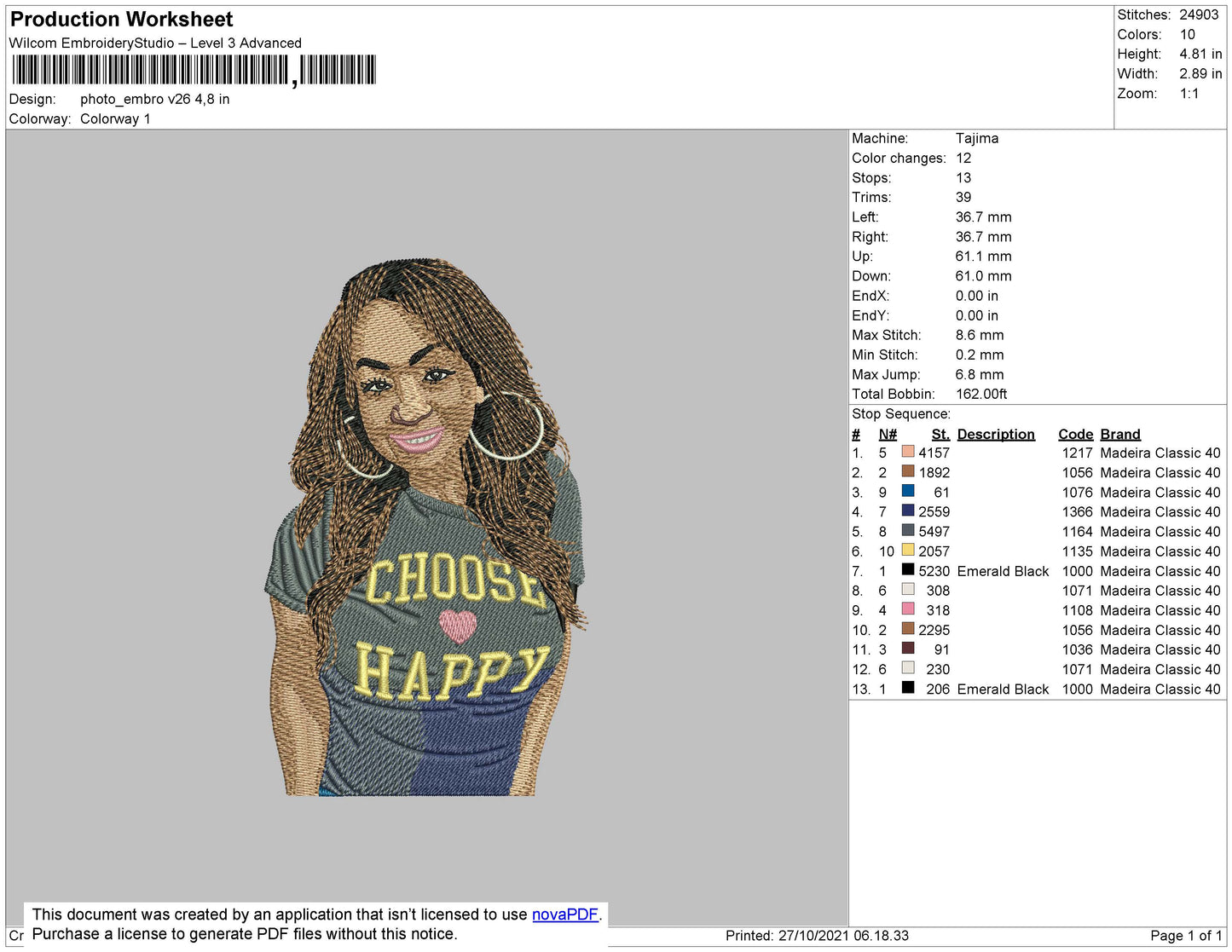
Task: Click the 'Right:' value 36.7 mm
Action: pyautogui.click(x=983, y=236)
